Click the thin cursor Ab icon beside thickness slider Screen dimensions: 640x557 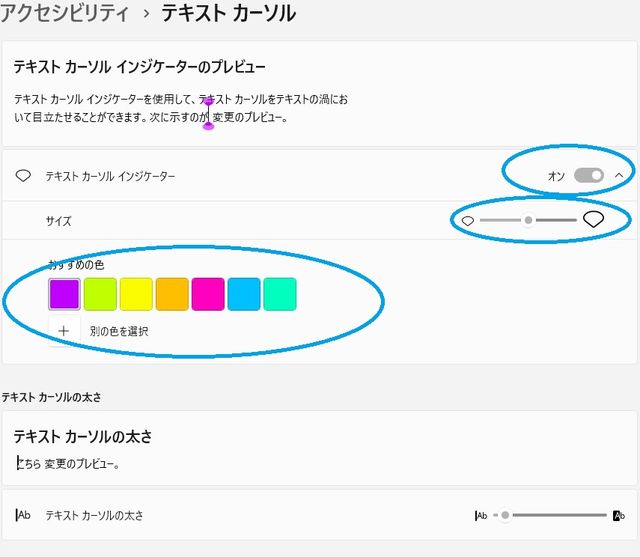tap(481, 515)
